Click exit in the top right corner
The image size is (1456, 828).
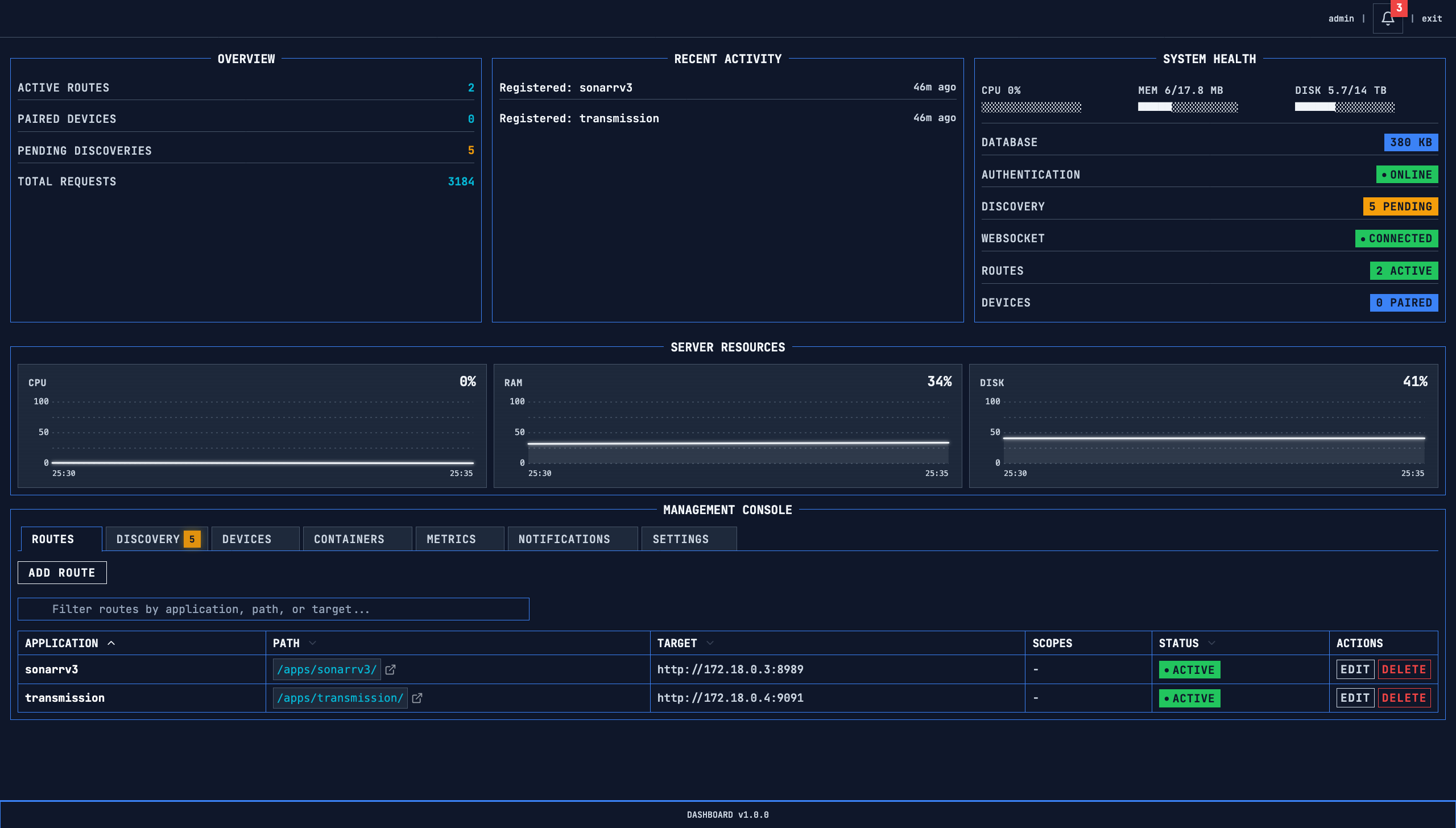(x=1432, y=18)
